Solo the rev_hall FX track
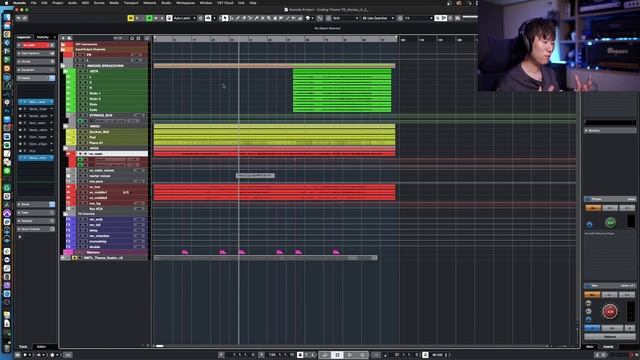Viewport: 640px width, 360px height. pos(85,225)
